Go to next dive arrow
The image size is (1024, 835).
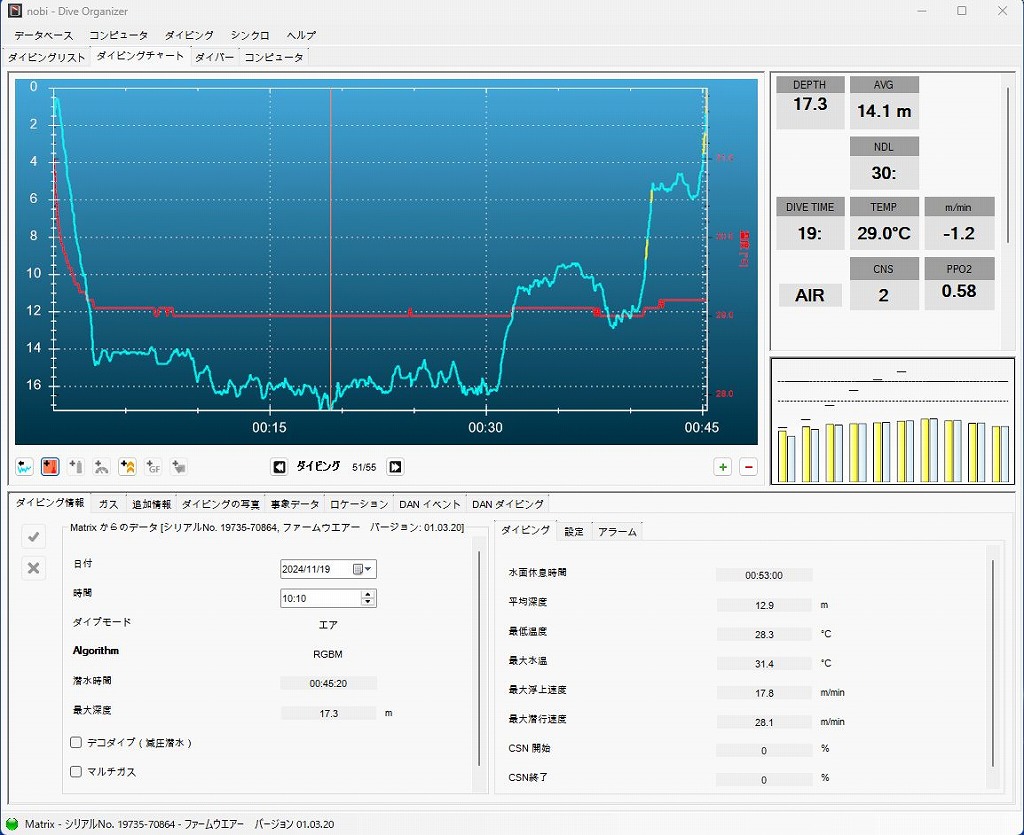(x=395, y=467)
